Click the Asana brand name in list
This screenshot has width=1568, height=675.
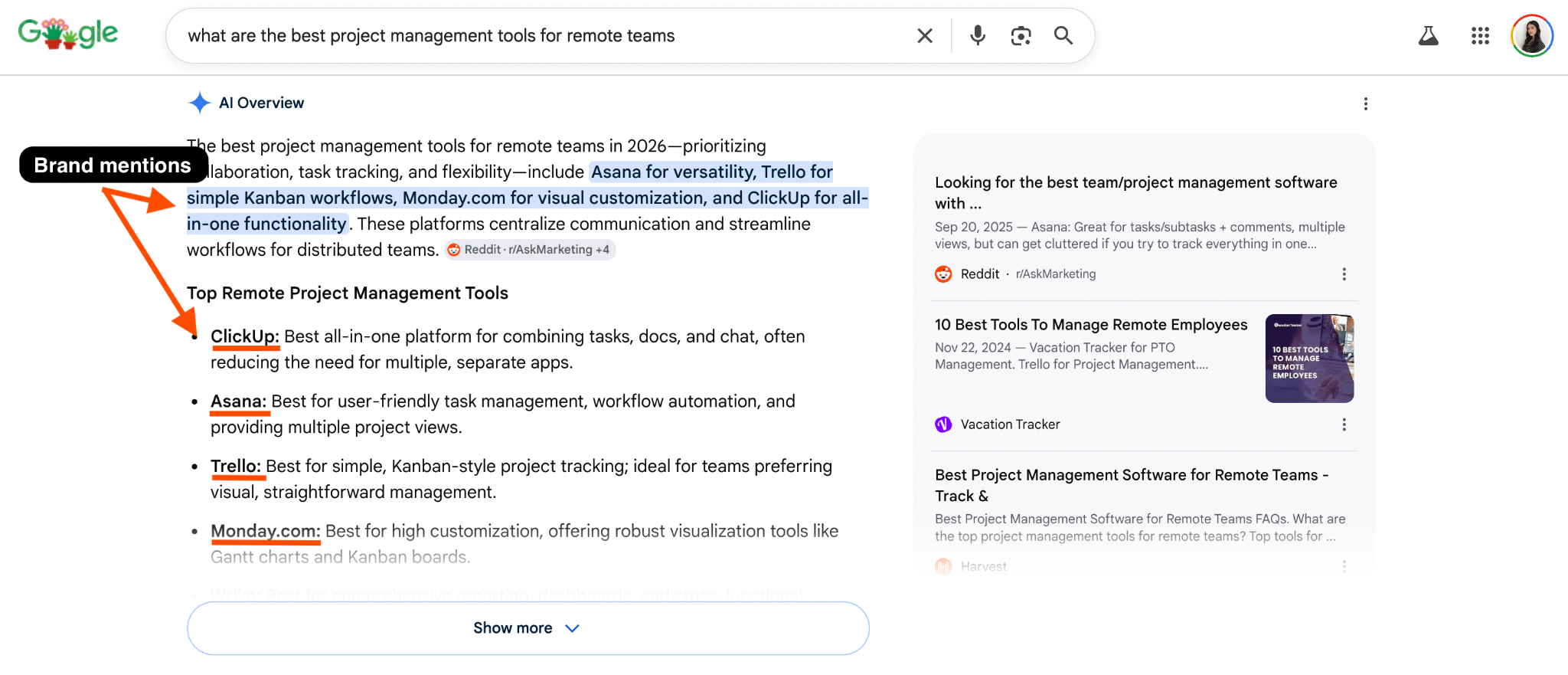(239, 401)
